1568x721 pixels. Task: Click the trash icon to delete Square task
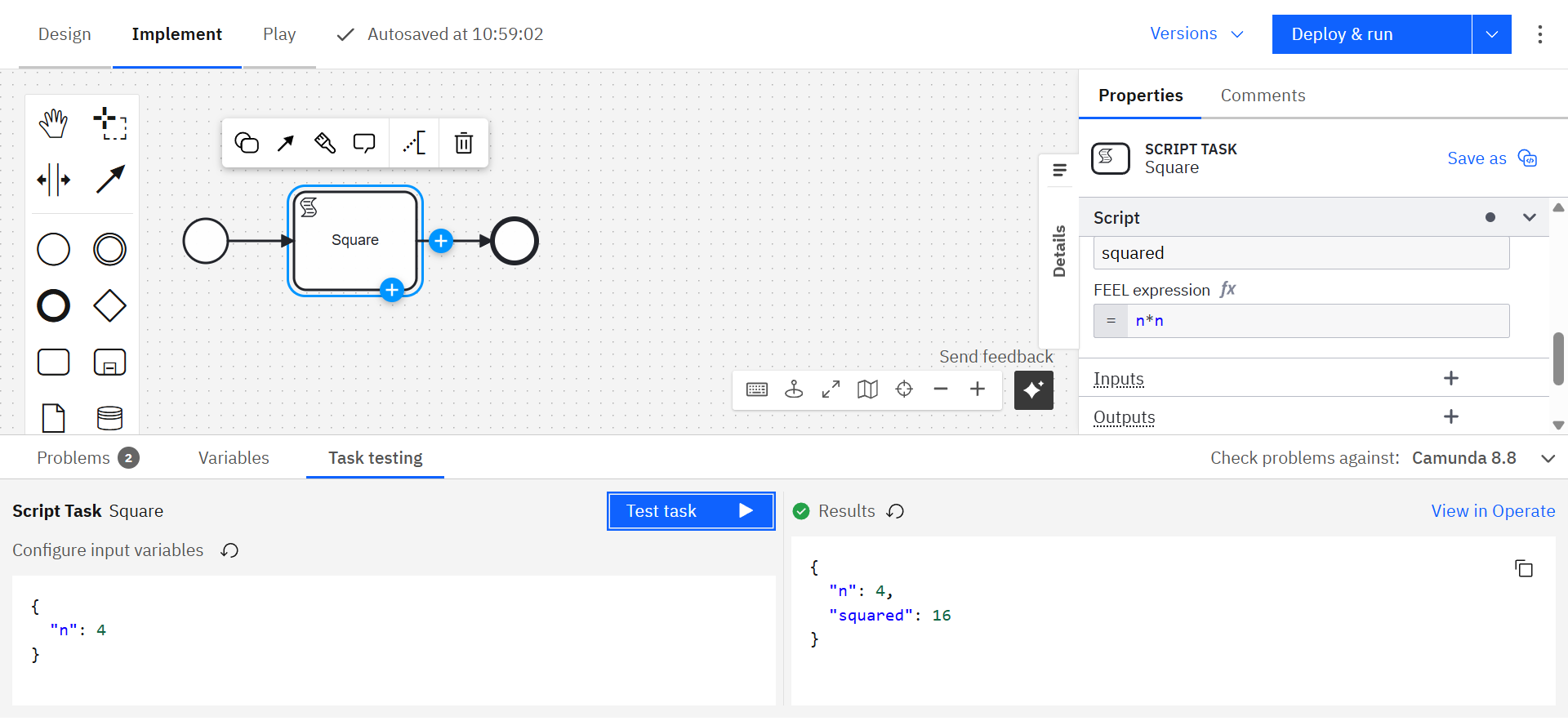tap(463, 143)
